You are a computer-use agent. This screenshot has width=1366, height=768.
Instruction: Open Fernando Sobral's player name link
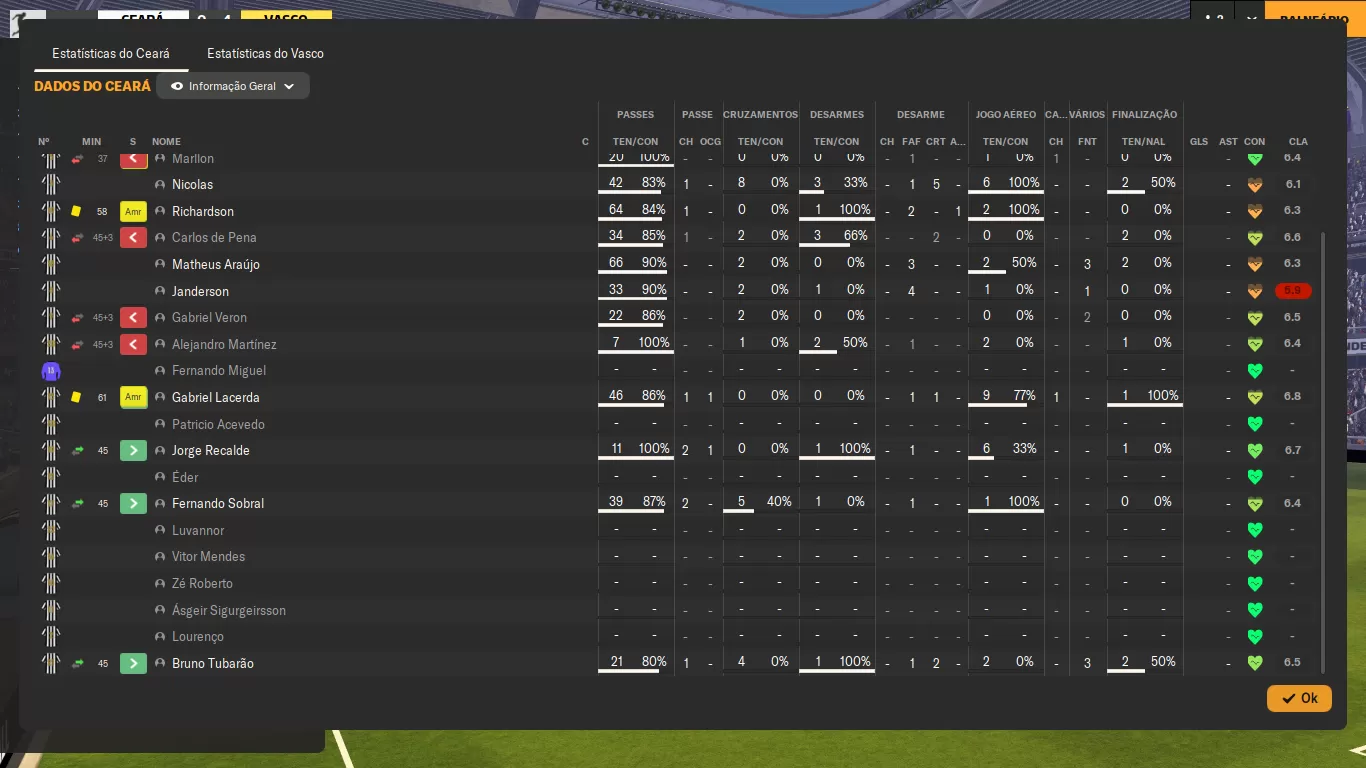pos(218,503)
